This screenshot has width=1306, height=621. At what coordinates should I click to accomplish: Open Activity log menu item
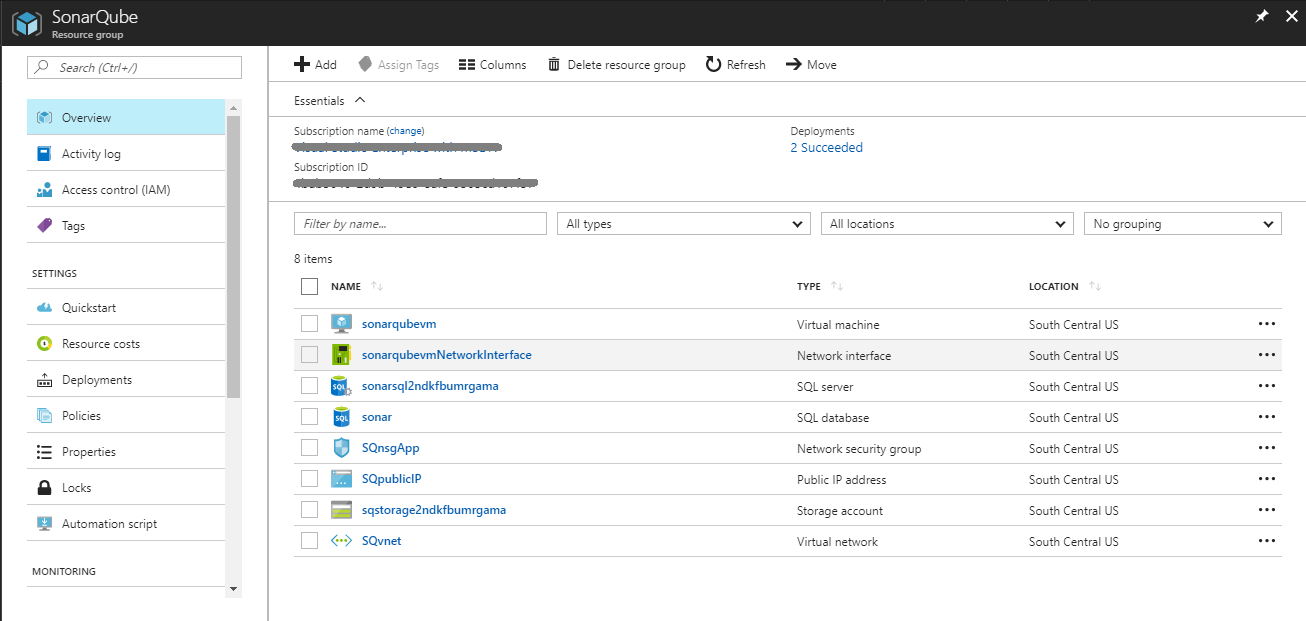click(x=126, y=154)
